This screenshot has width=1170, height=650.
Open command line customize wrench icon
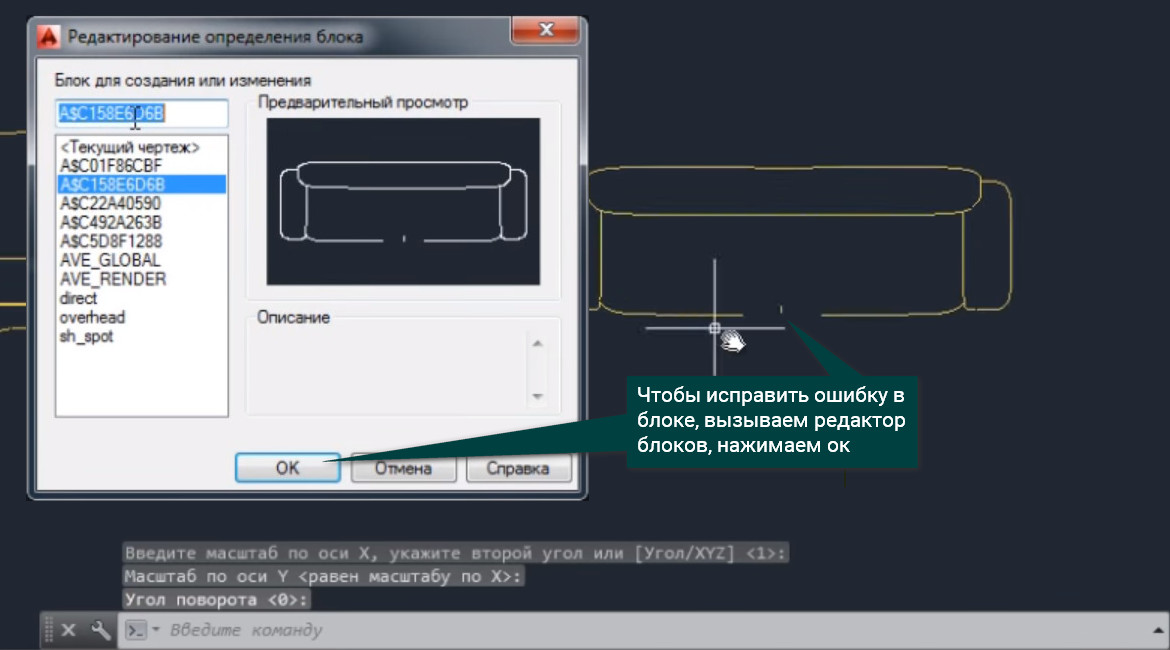100,631
